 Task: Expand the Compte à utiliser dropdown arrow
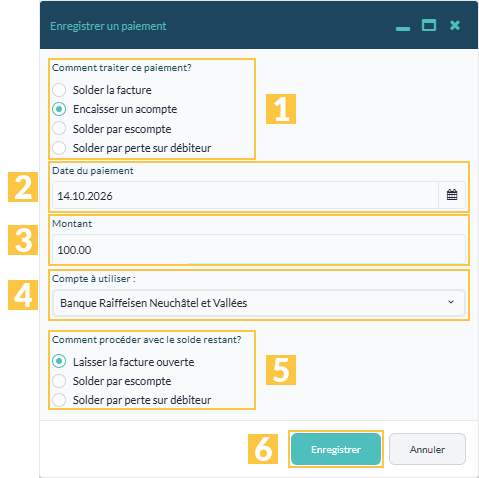tap(451, 302)
